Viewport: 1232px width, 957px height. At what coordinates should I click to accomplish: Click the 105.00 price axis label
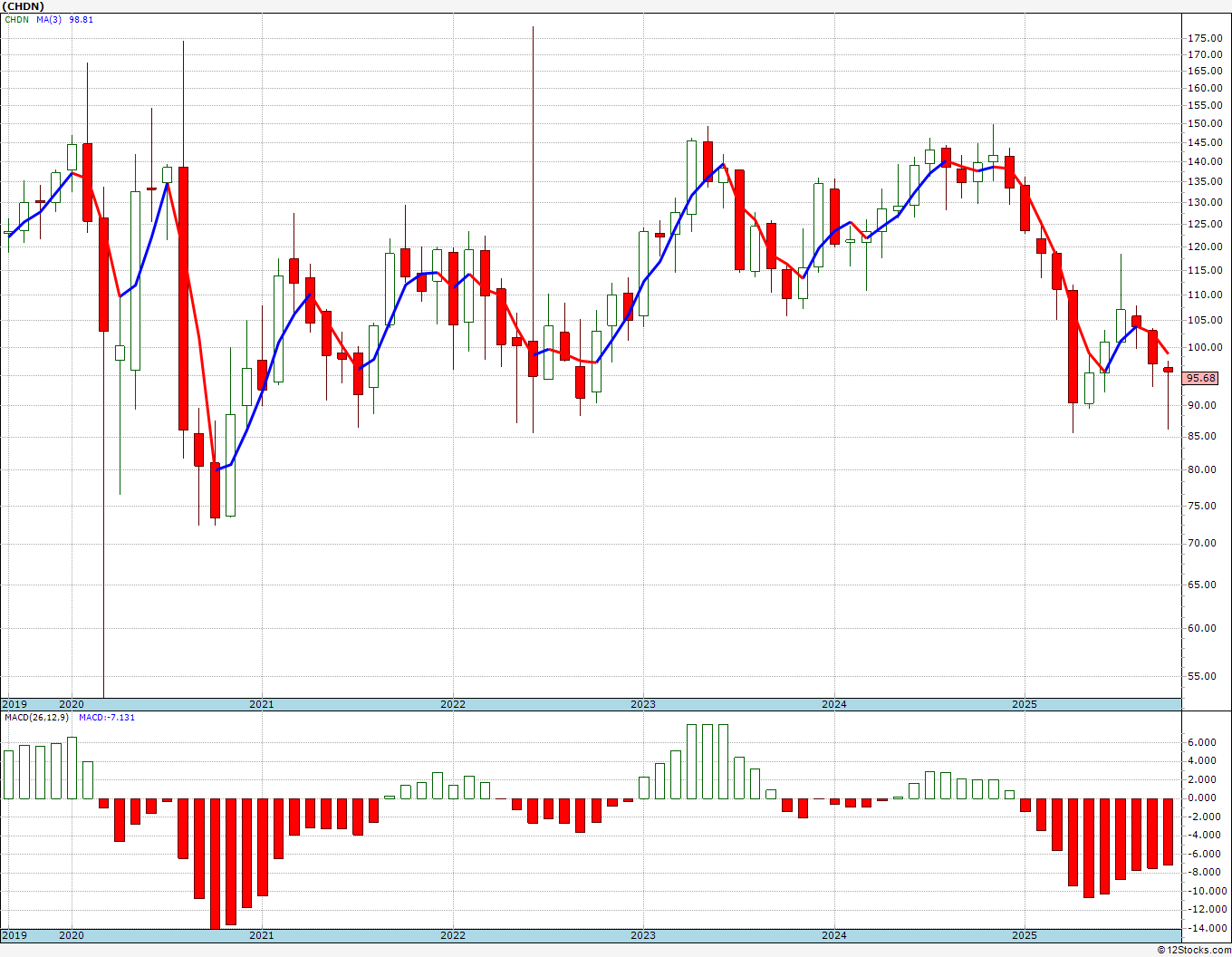pyautogui.click(x=1203, y=320)
